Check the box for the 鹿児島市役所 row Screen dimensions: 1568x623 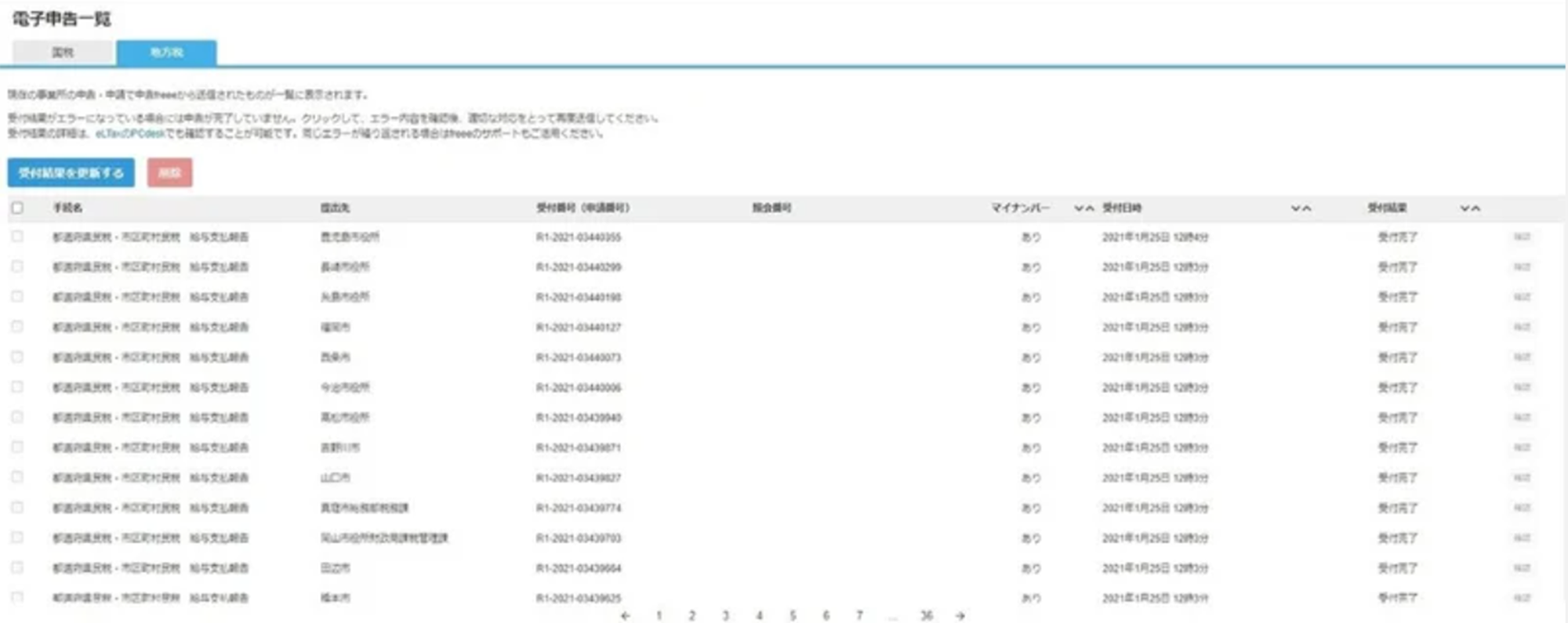point(17,237)
